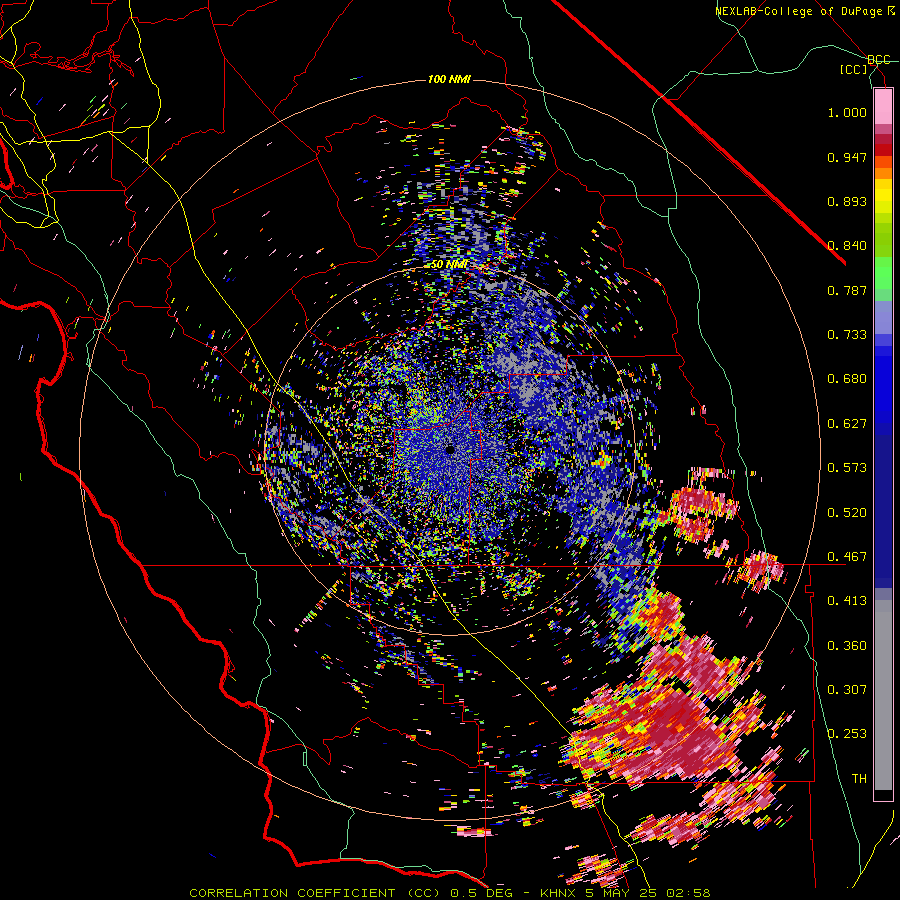
Task: Pick the light pink top color bar segment
Action: (x=883, y=106)
